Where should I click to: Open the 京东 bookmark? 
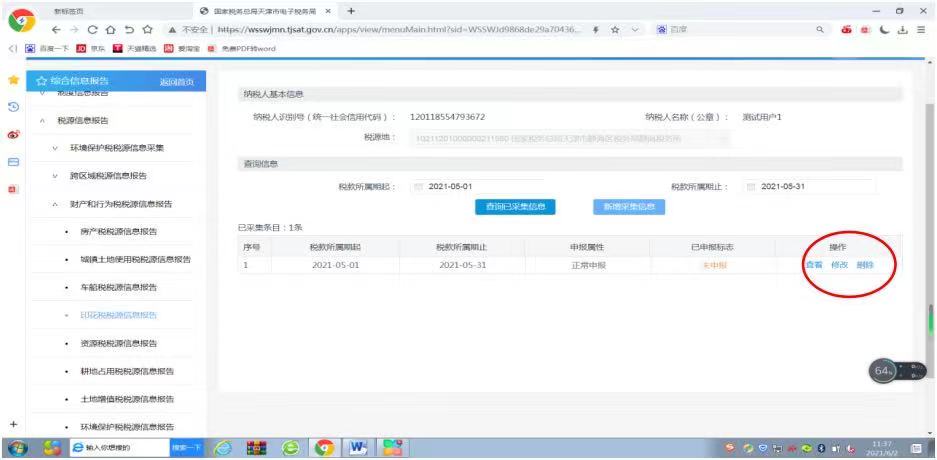click(91, 48)
